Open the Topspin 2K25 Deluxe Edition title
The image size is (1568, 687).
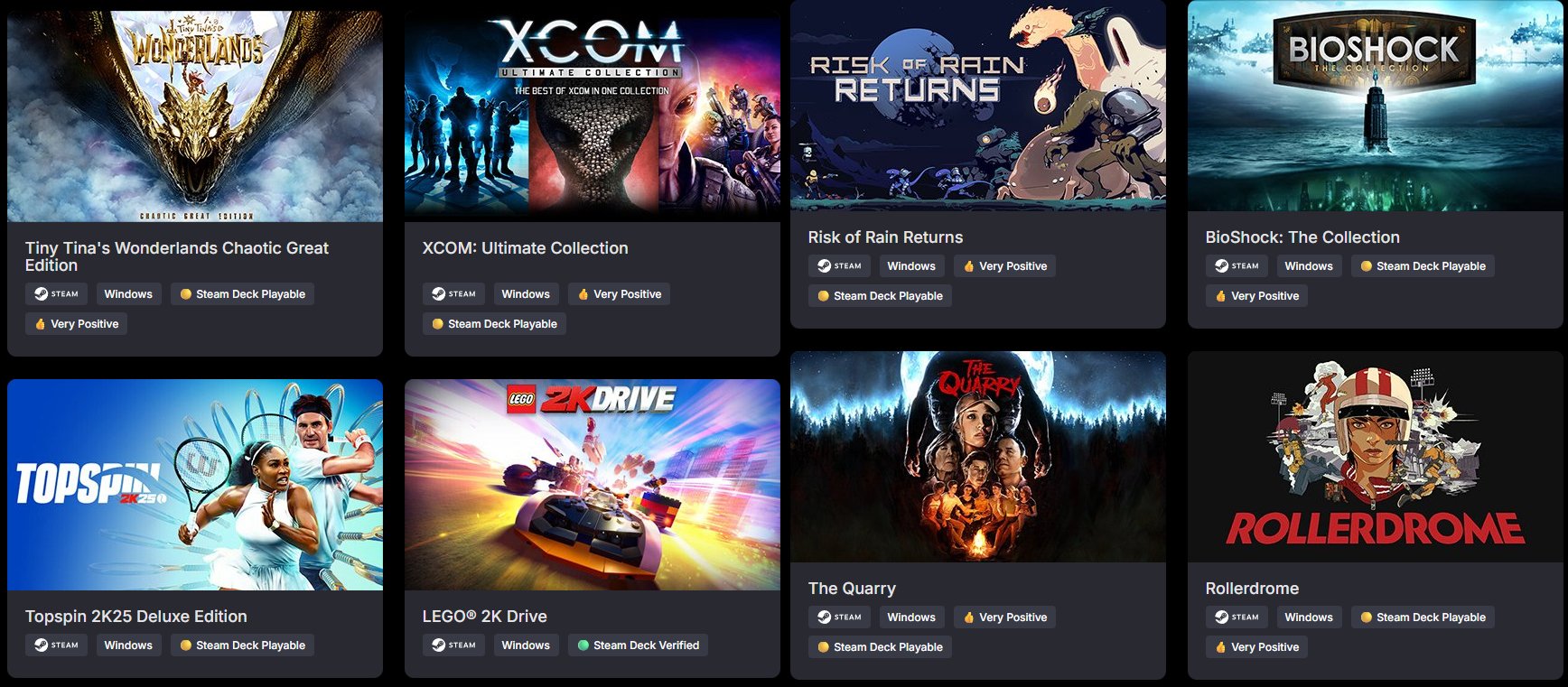point(136,617)
